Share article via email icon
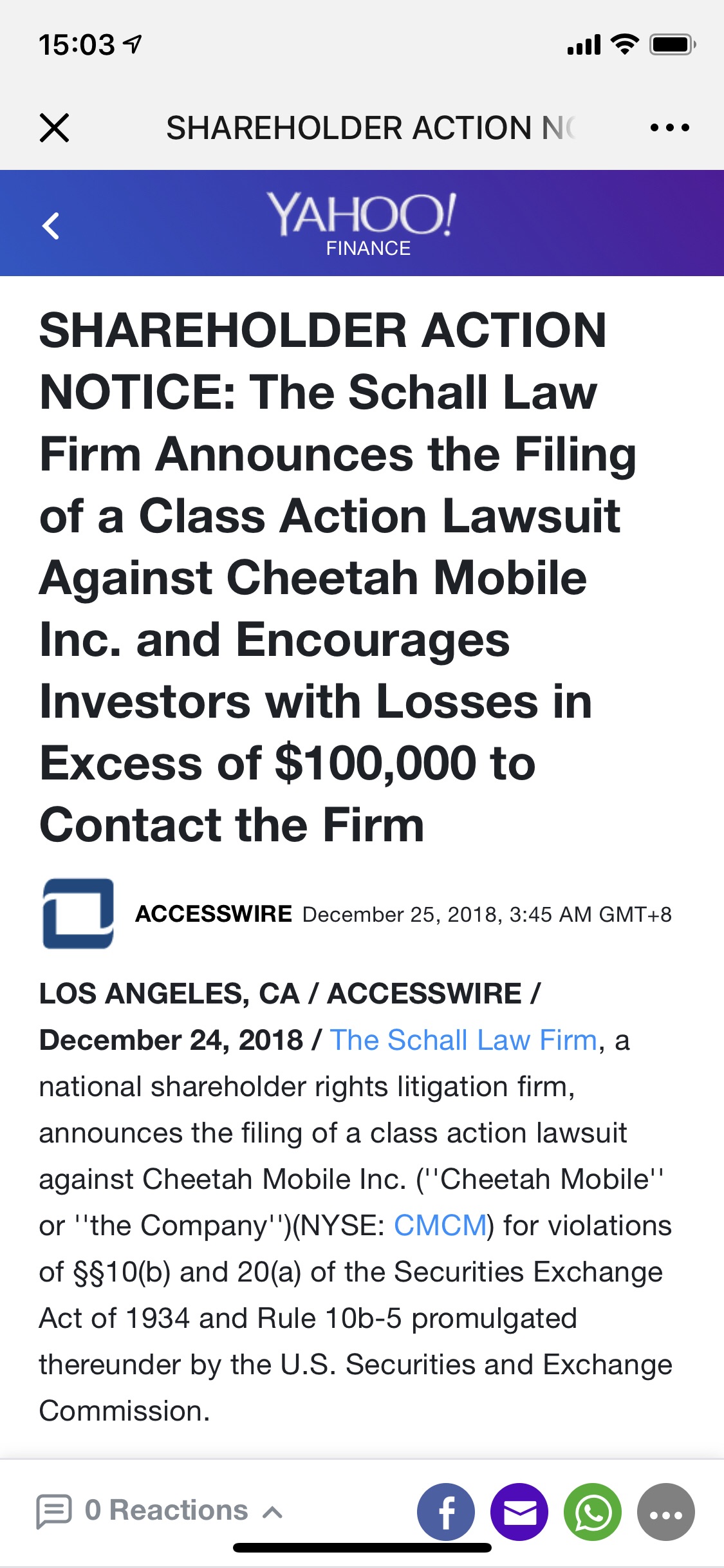724x1568 pixels. tap(519, 1511)
